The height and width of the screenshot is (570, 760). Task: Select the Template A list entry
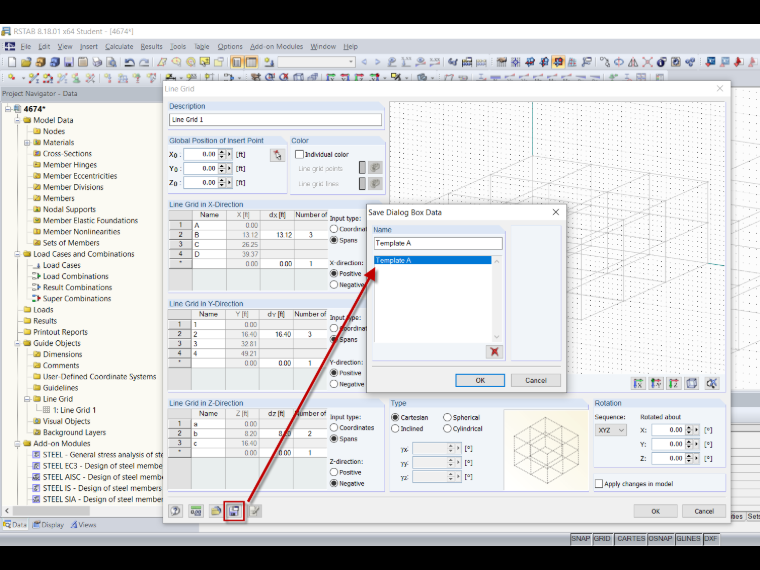(x=432, y=260)
